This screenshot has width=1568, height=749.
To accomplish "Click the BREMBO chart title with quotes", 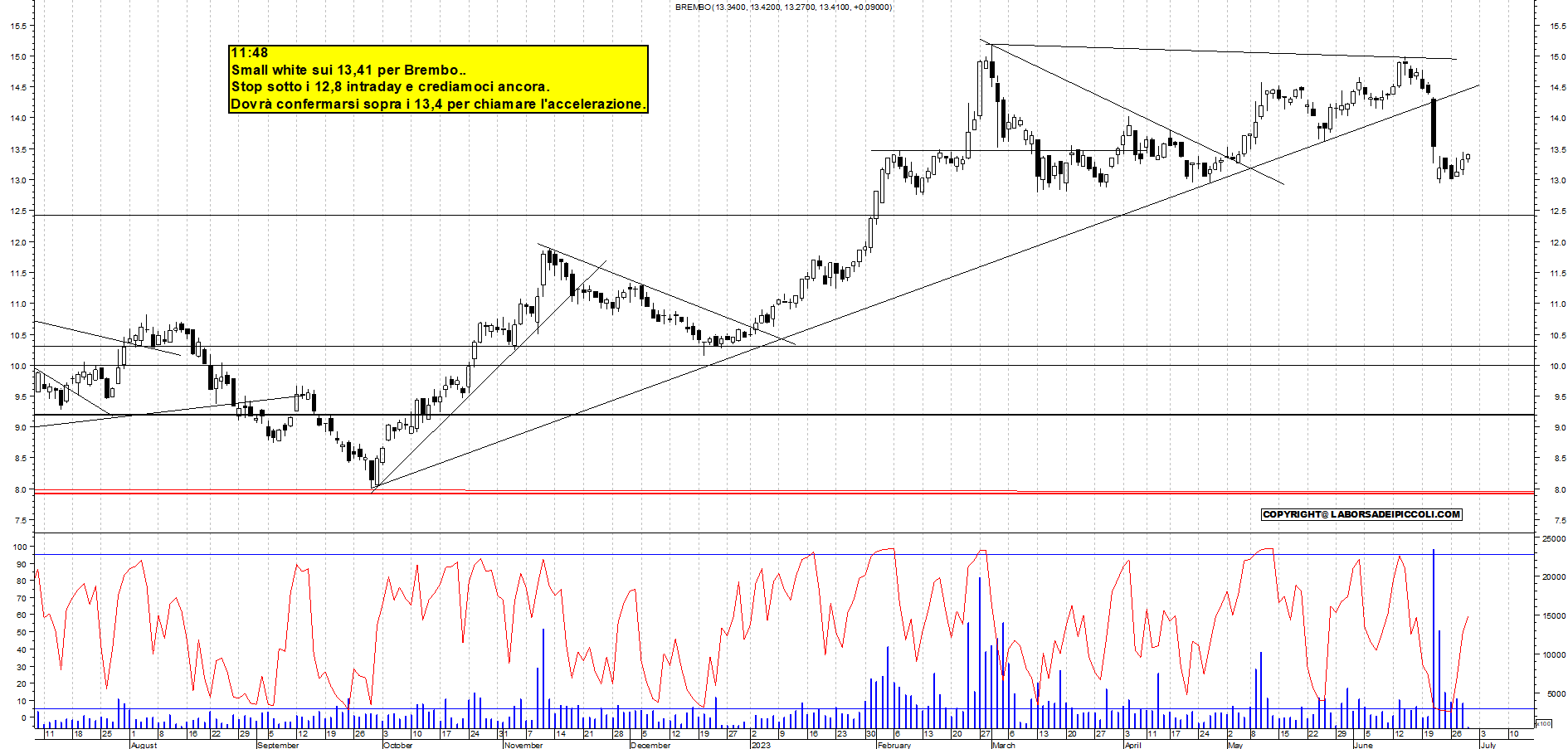I will 784,7.
